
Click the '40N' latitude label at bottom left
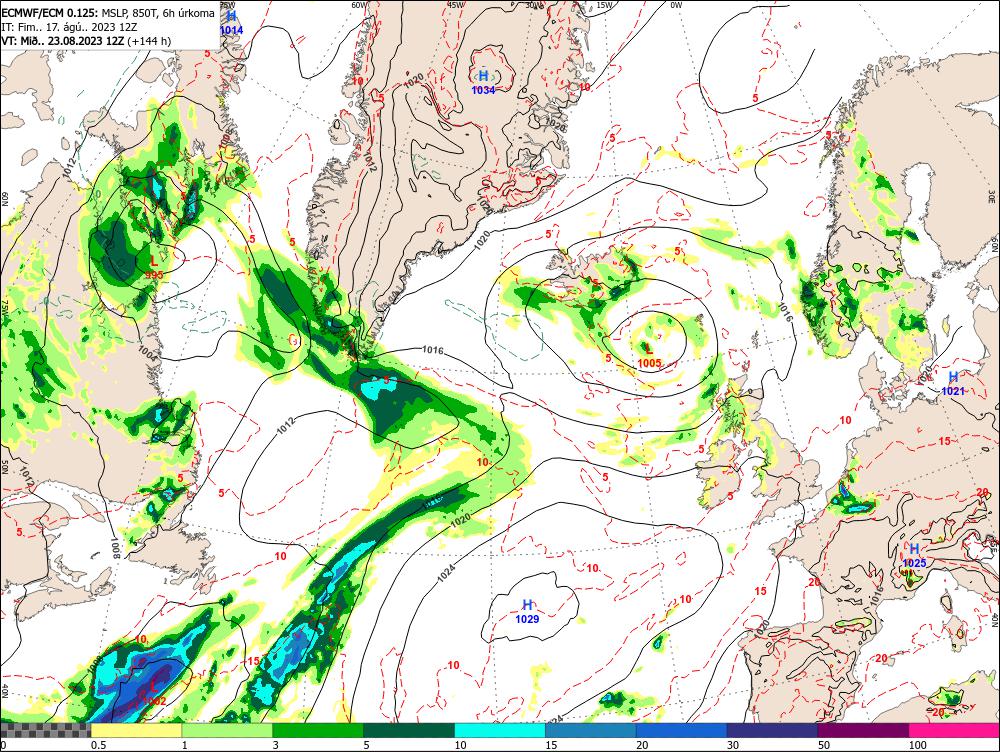tap(4, 692)
